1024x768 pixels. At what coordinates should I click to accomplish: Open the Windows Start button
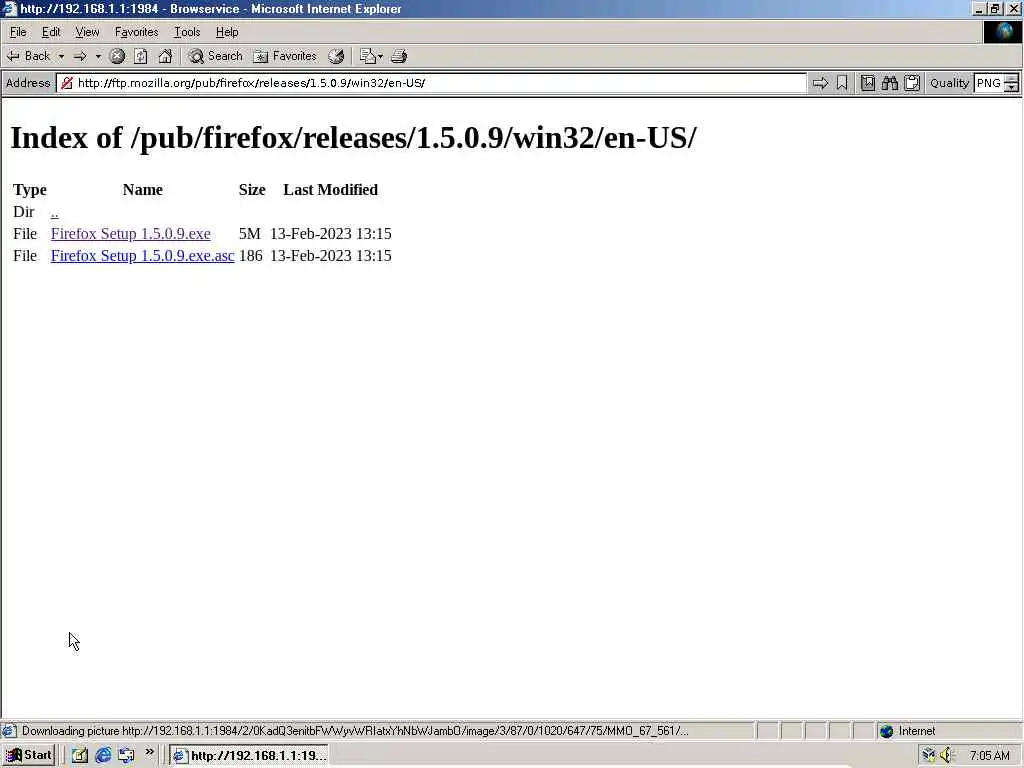coord(29,756)
